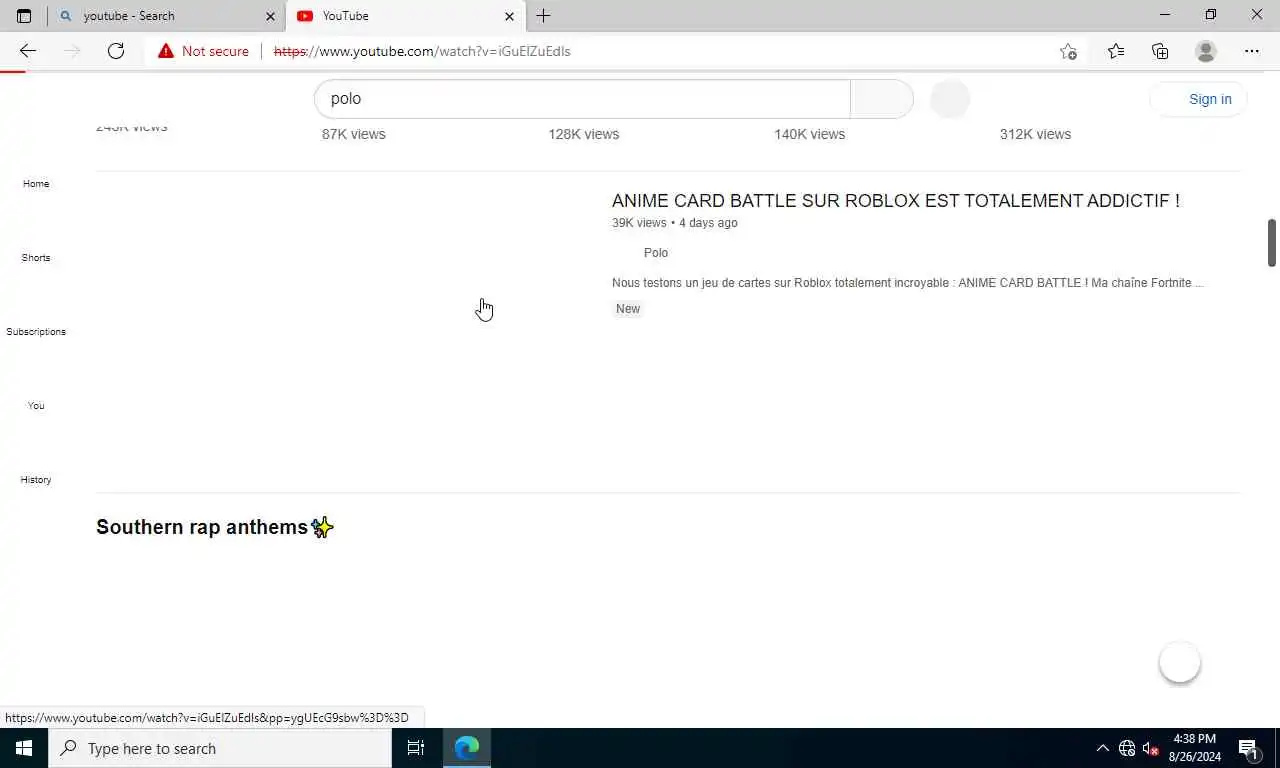The width and height of the screenshot is (1280, 768).
Task: Open network settings from the tray
Action: tap(1127, 748)
